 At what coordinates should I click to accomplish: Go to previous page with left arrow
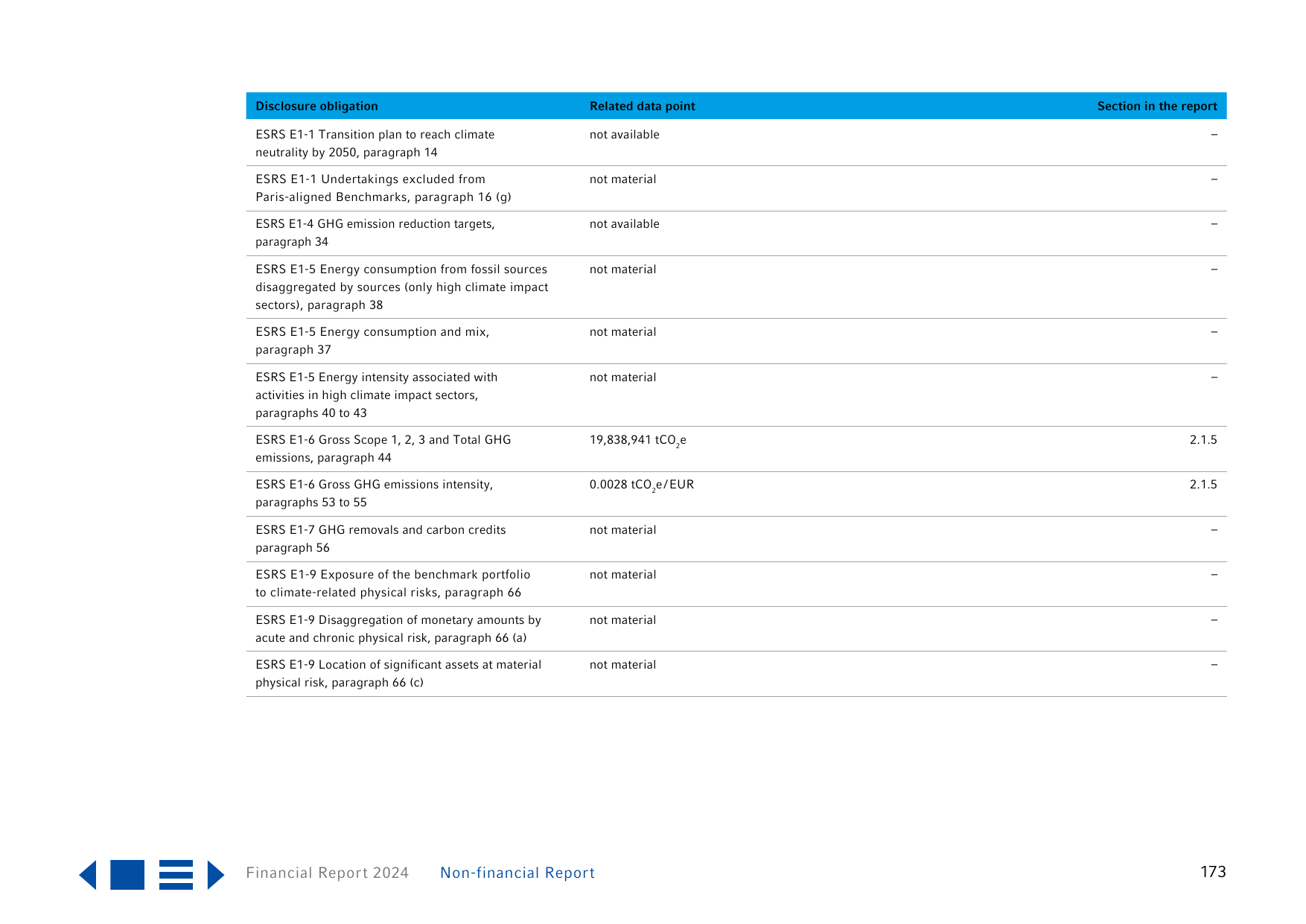click(88, 875)
